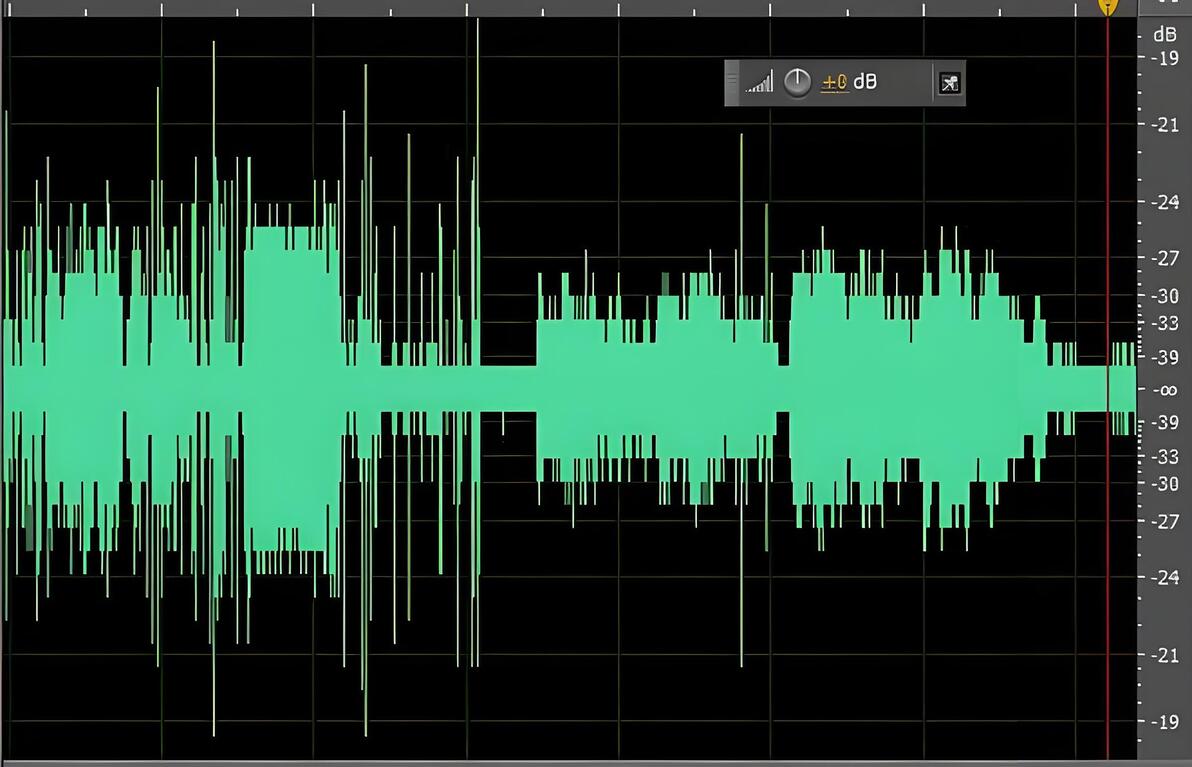Click the lower -21 dB scale label
This screenshot has height=767, width=1192.
pyautogui.click(x=1165, y=655)
